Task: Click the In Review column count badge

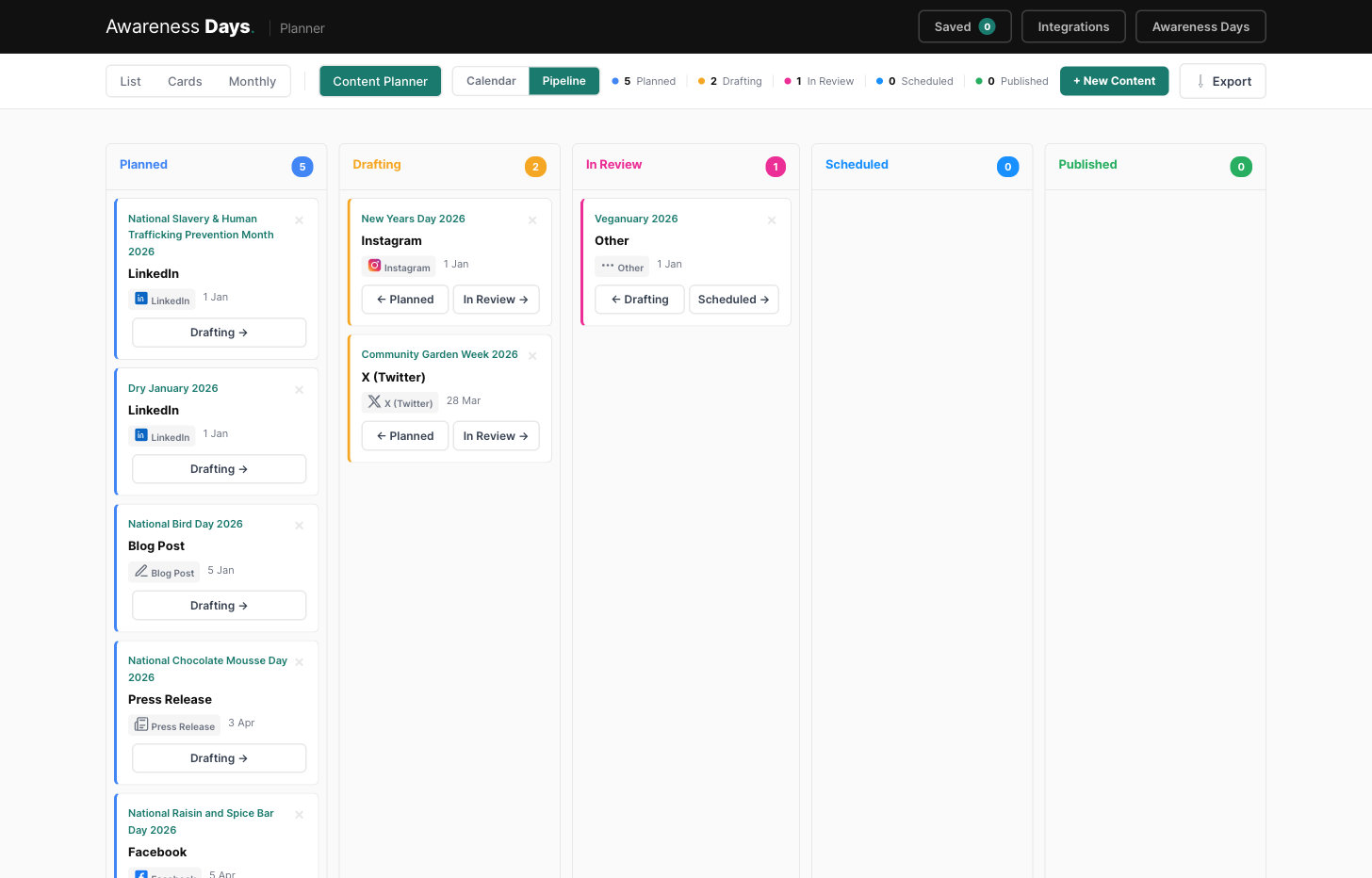Action: point(776,167)
